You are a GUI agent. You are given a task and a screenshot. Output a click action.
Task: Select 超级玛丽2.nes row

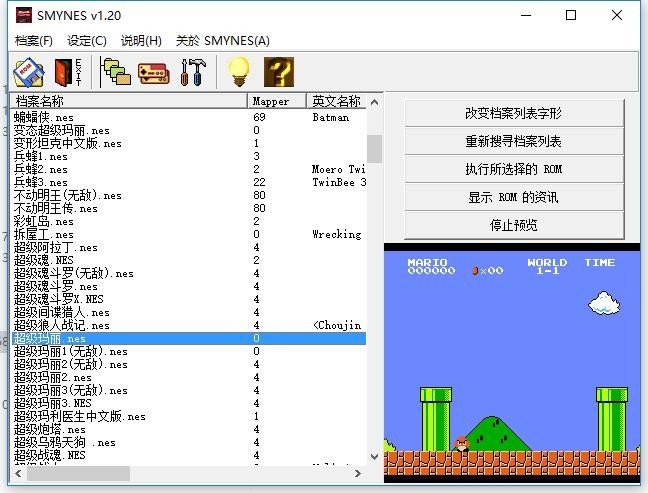(x=188, y=377)
